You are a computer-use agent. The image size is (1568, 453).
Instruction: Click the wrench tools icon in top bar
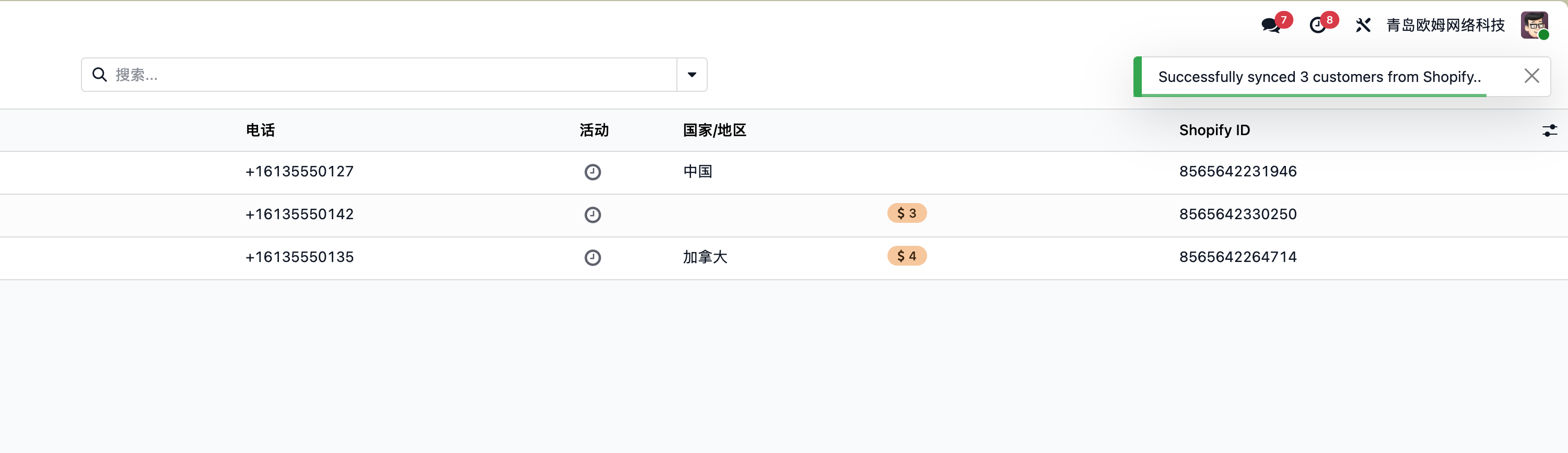tap(1364, 26)
